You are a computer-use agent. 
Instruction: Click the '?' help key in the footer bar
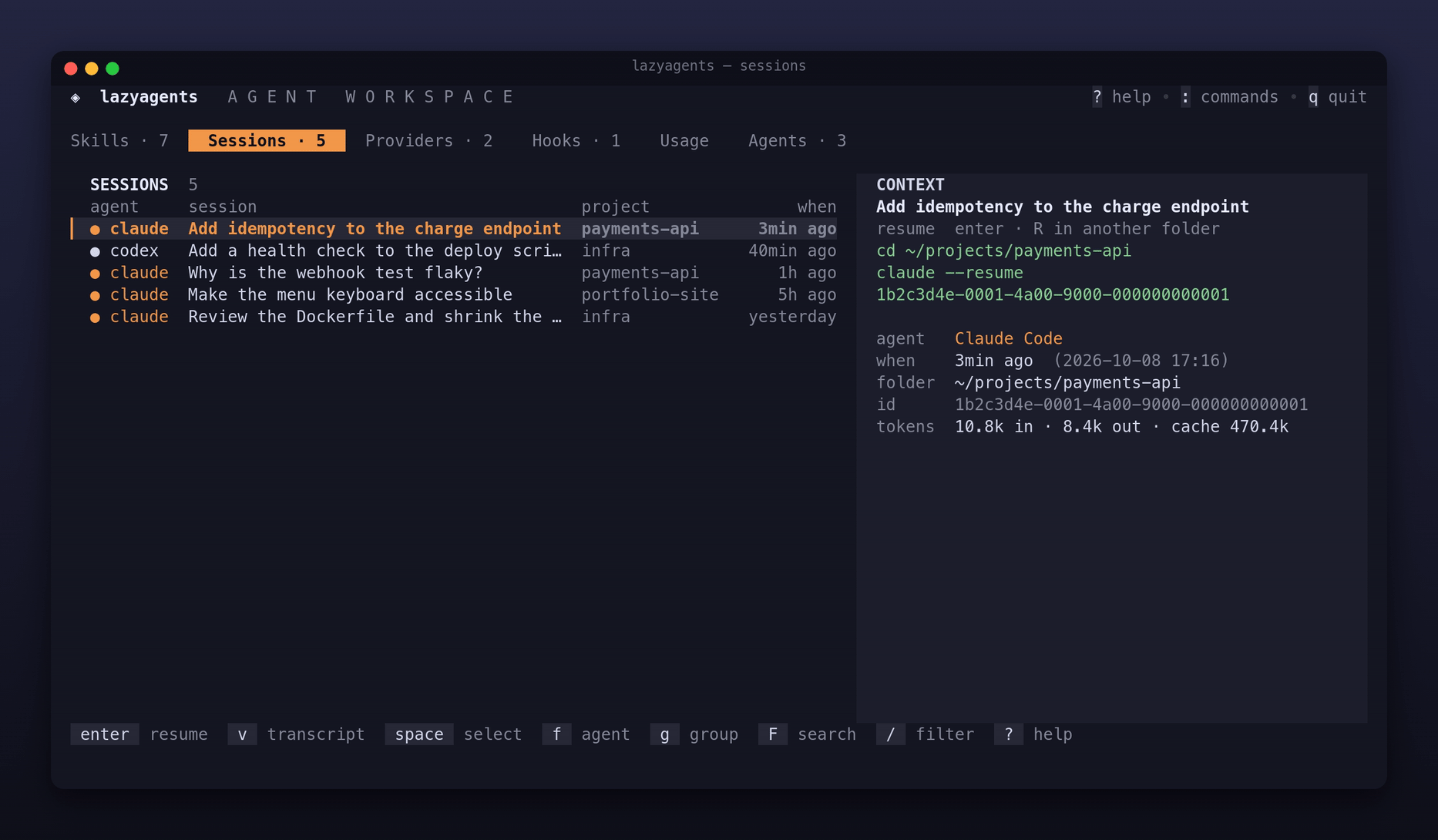pyautogui.click(x=1009, y=734)
